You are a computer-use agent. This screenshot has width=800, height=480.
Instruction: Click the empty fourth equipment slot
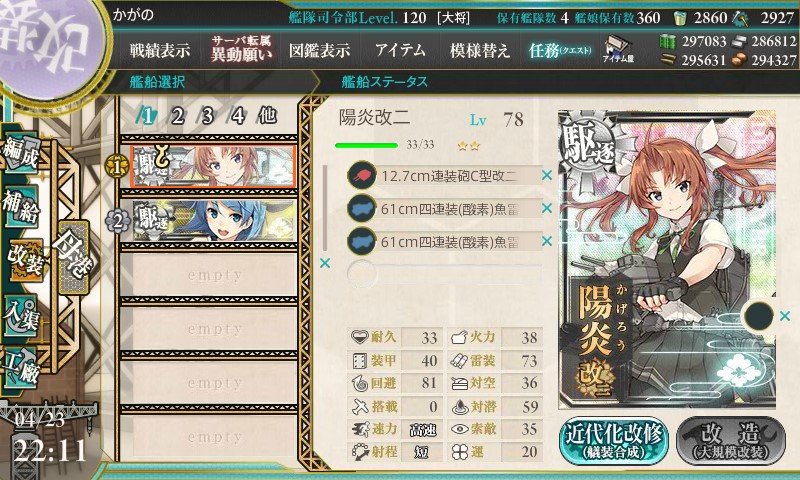pos(444,273)
